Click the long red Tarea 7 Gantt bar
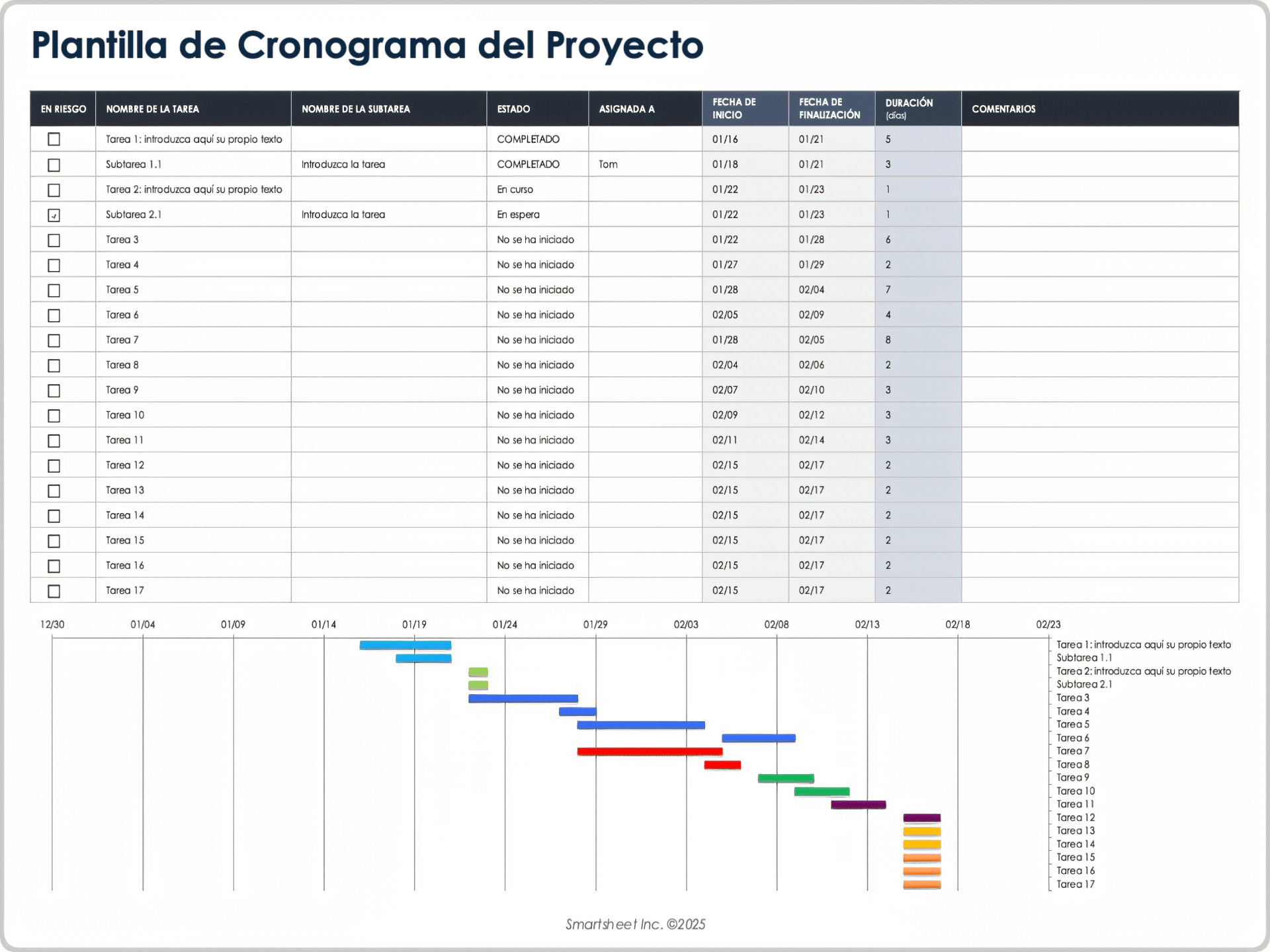Viewport: 1270px width, 952px height. (650, 752)
